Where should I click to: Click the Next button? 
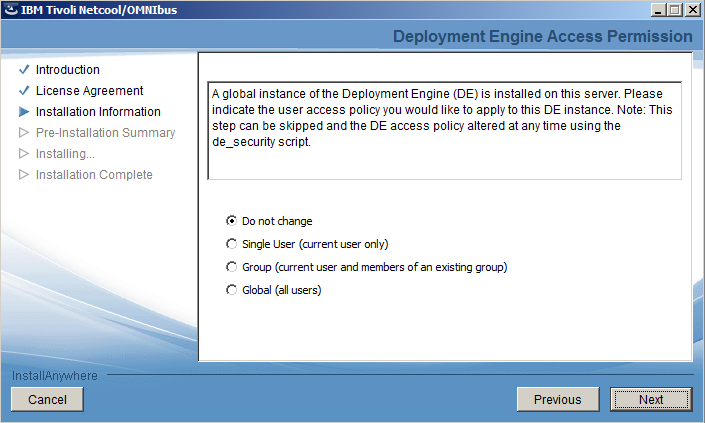tap(651, 399)
